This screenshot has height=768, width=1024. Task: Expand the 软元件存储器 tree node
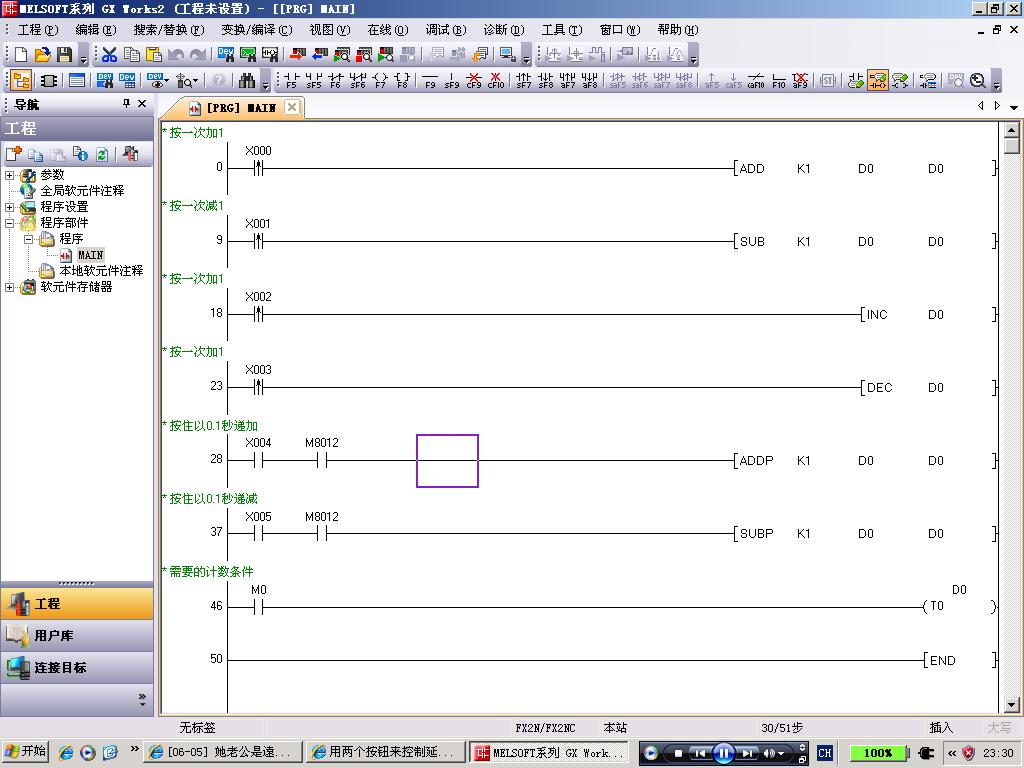click(10, 287)
